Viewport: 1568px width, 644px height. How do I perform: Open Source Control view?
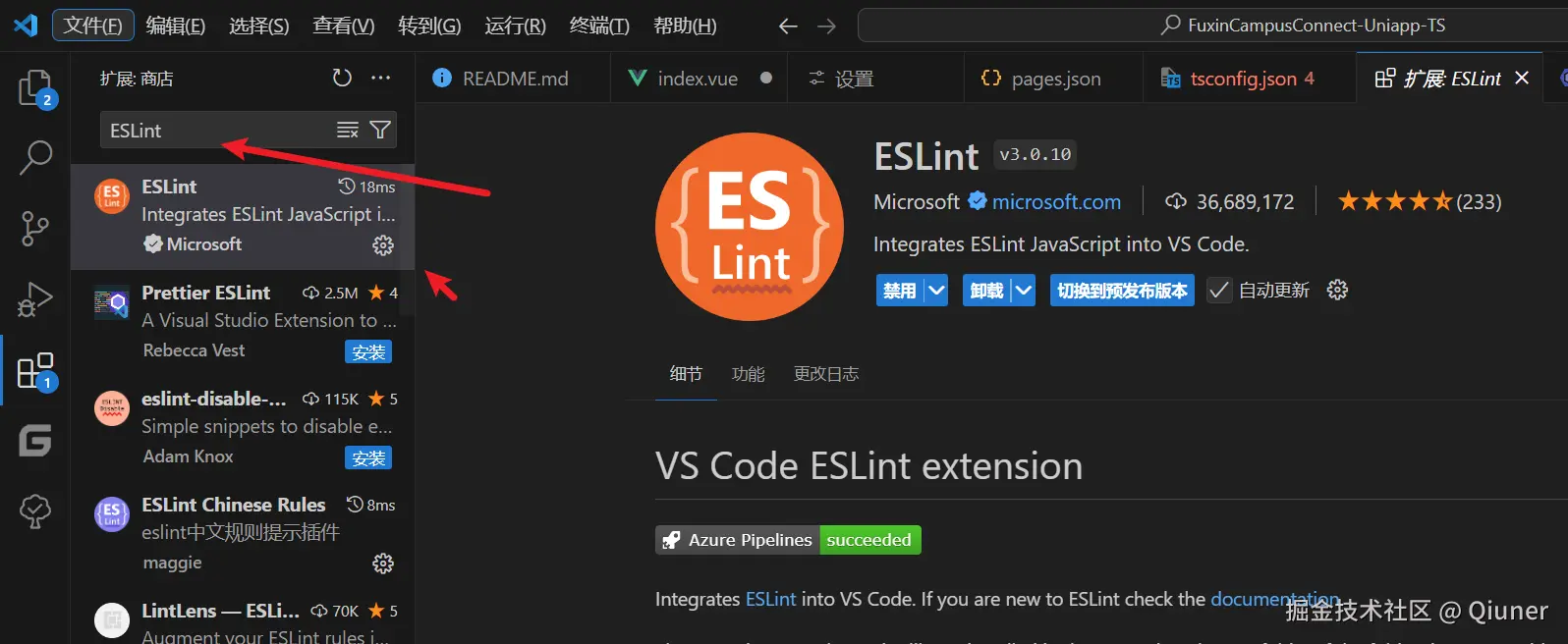pos(35,228)
